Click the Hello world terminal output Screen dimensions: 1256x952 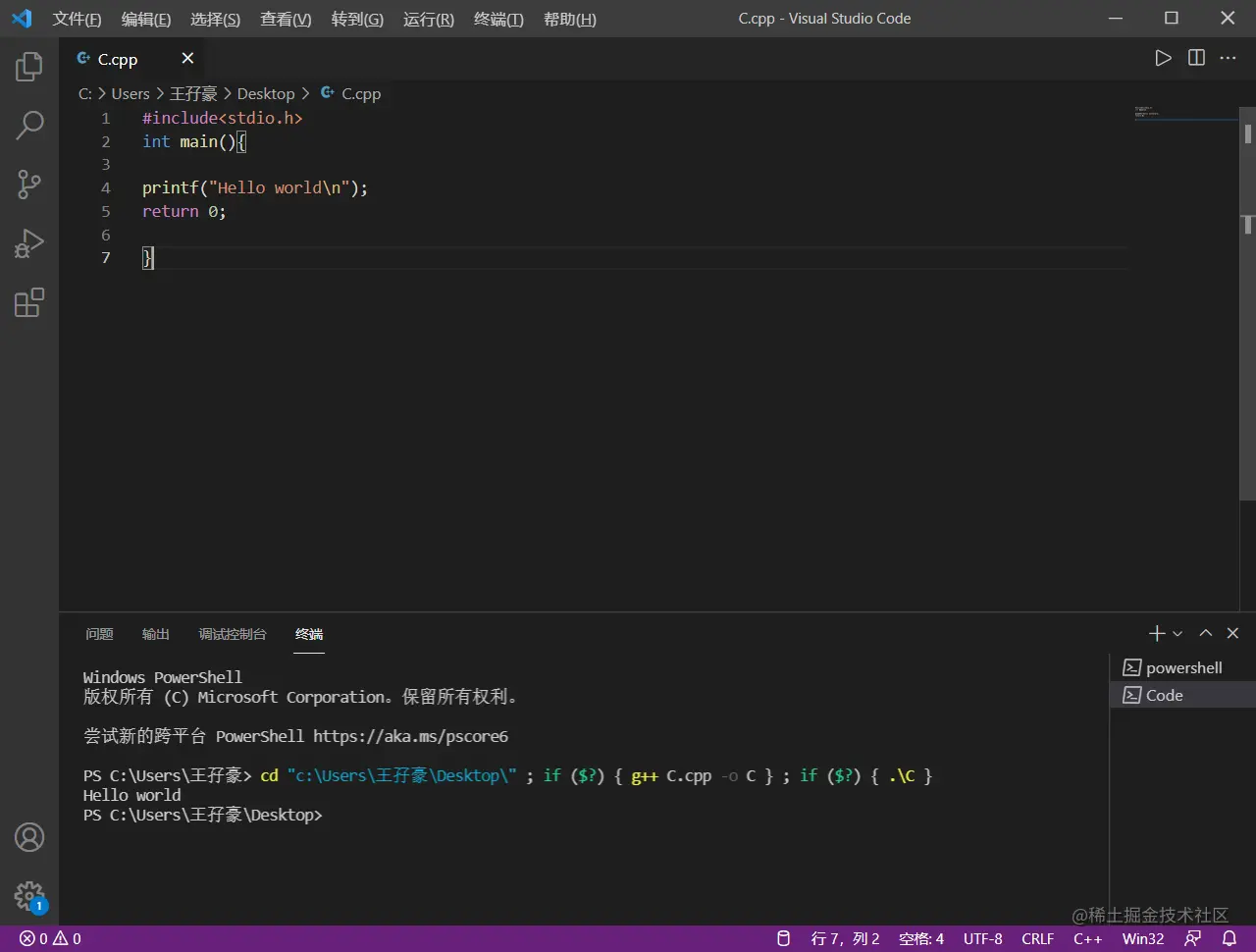(x=132, y=795)
